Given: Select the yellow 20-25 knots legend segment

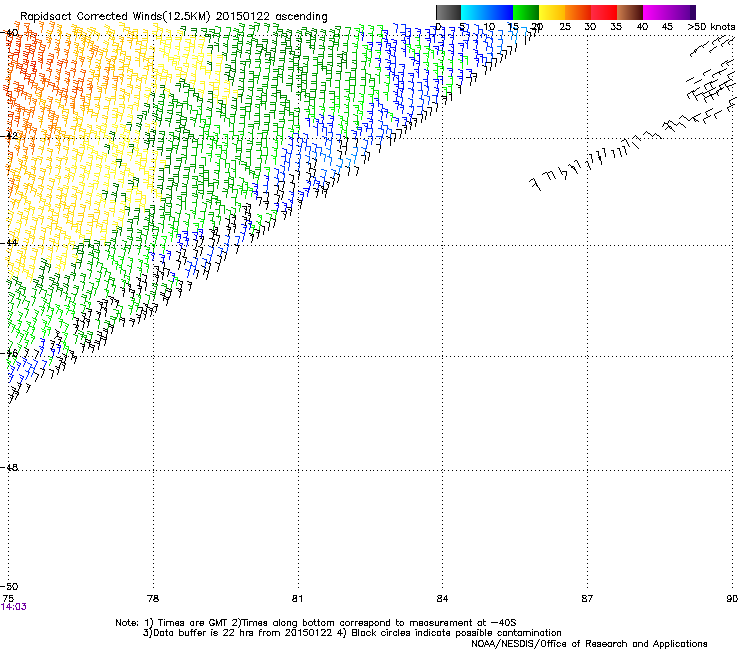Looking at the screenshot, I should [x=552, y=12].
